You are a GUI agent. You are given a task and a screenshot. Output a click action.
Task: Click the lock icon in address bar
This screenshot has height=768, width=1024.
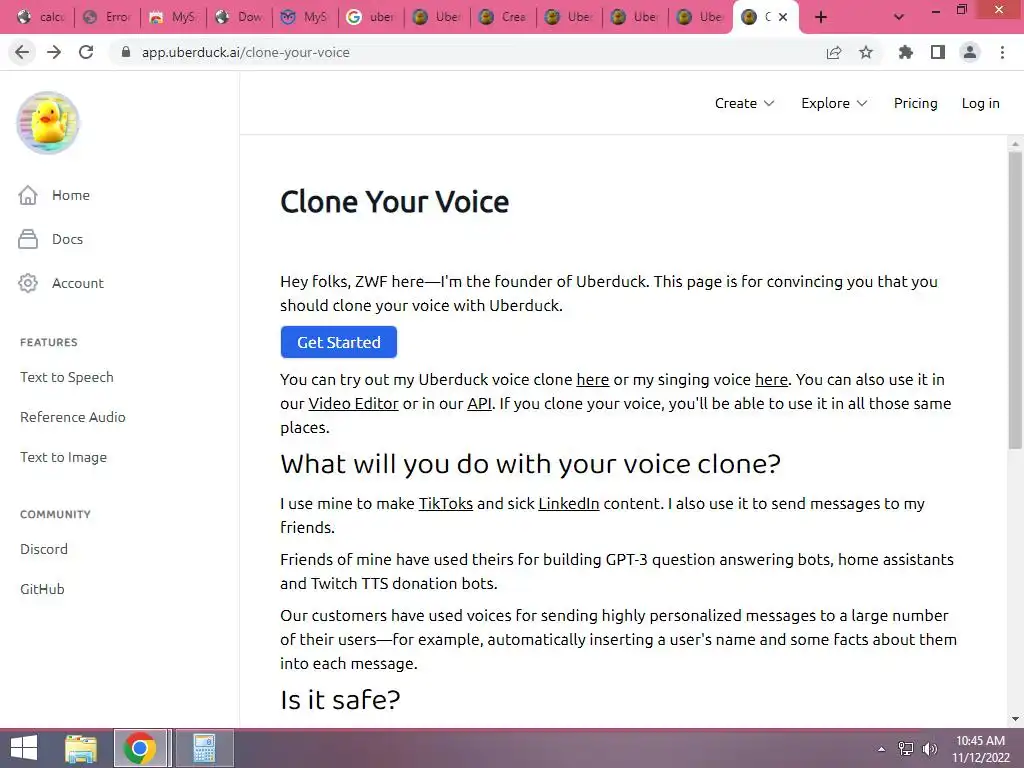coord(126,52)
